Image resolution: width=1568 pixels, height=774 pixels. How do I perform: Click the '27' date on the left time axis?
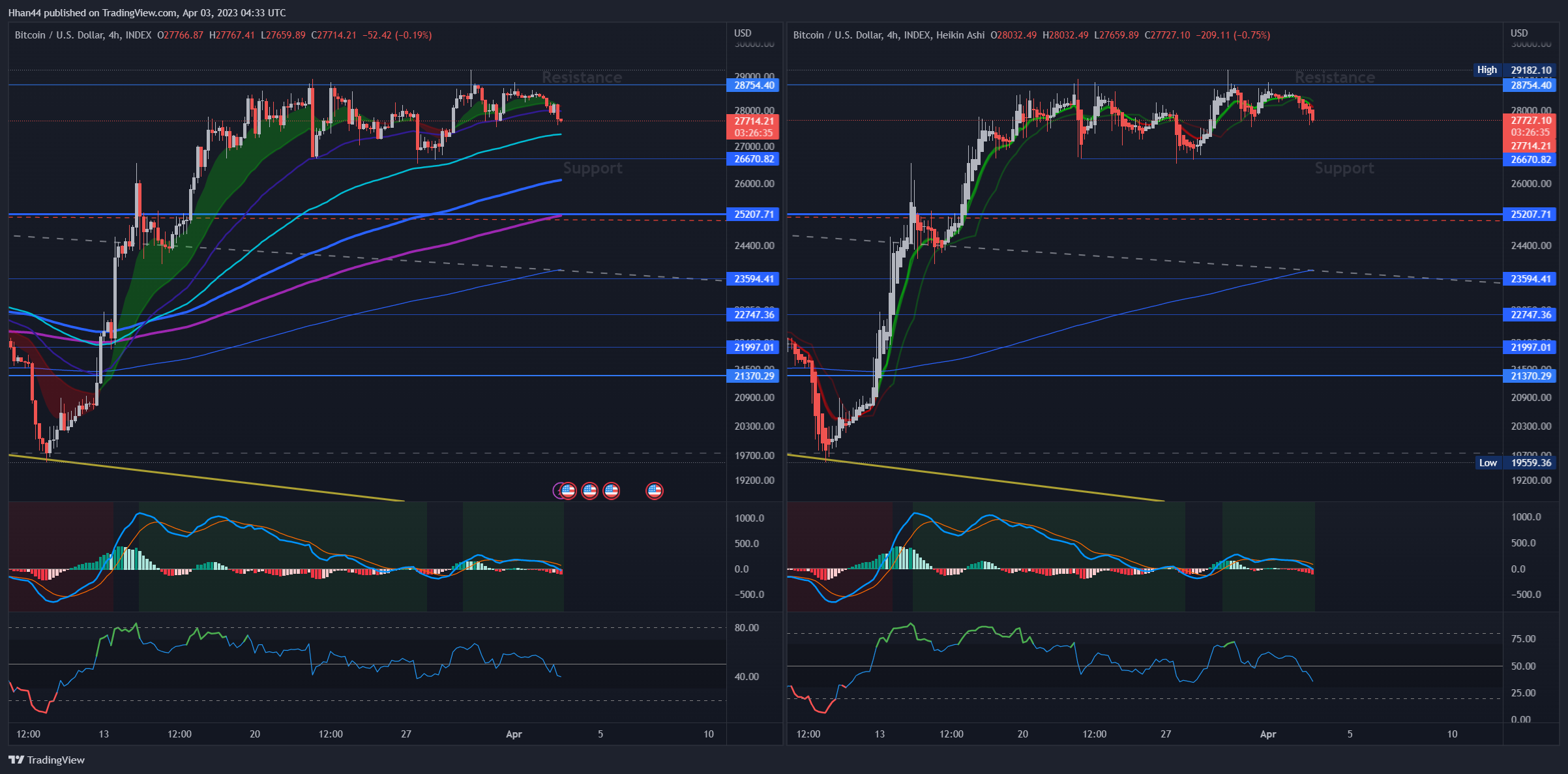click(x=406, y=734)
